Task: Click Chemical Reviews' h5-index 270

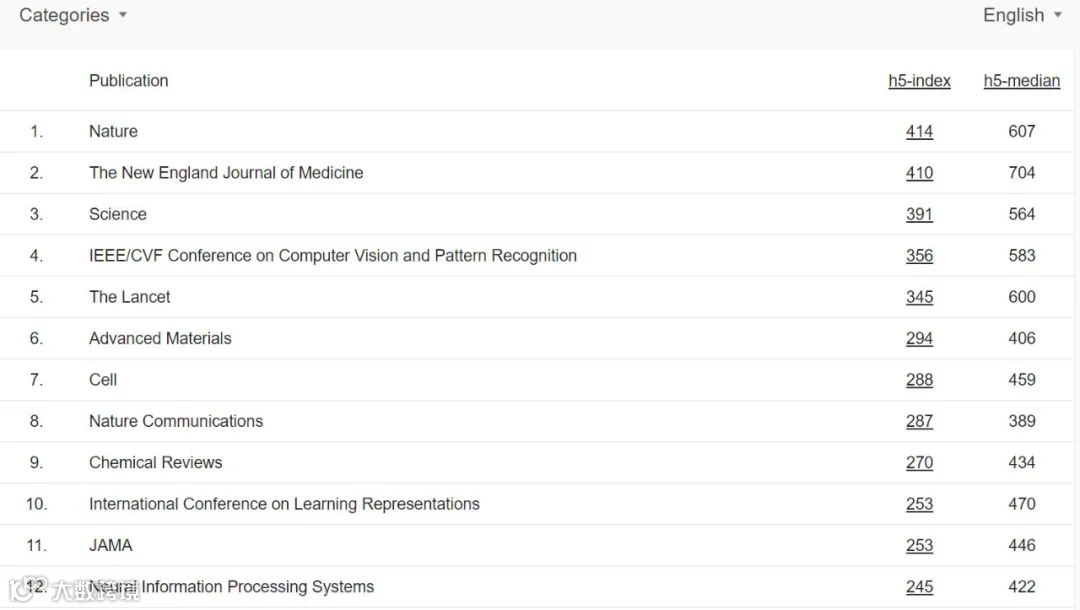Action: coord(919,463)
